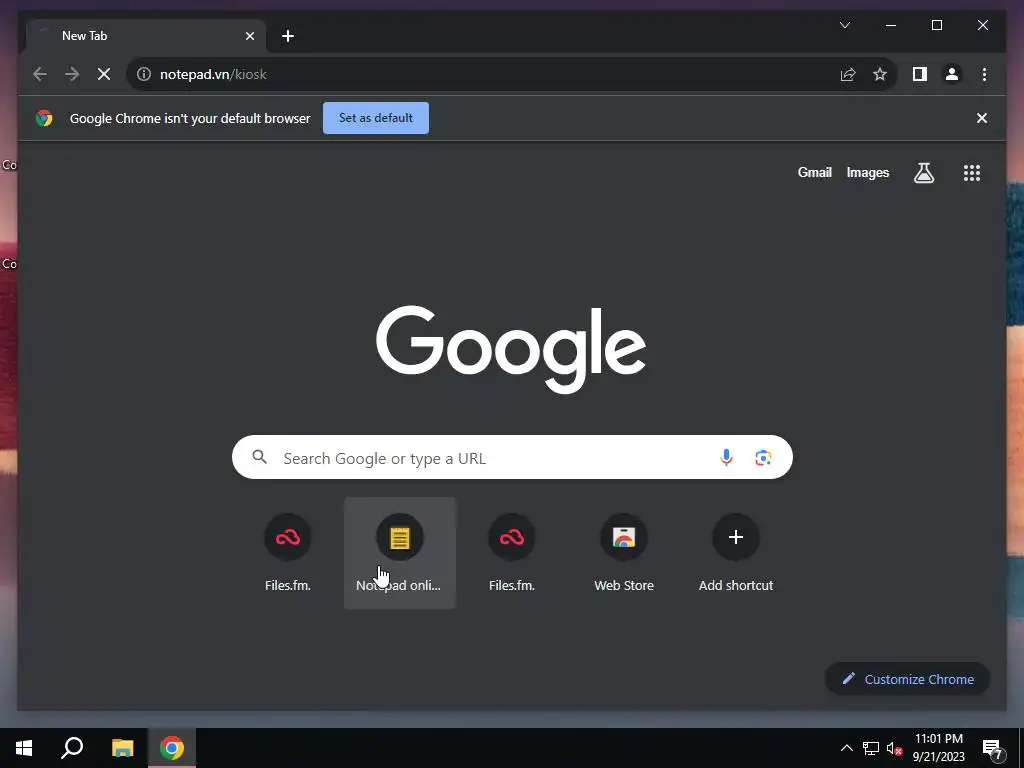Click the Google search box

(512, 457)
